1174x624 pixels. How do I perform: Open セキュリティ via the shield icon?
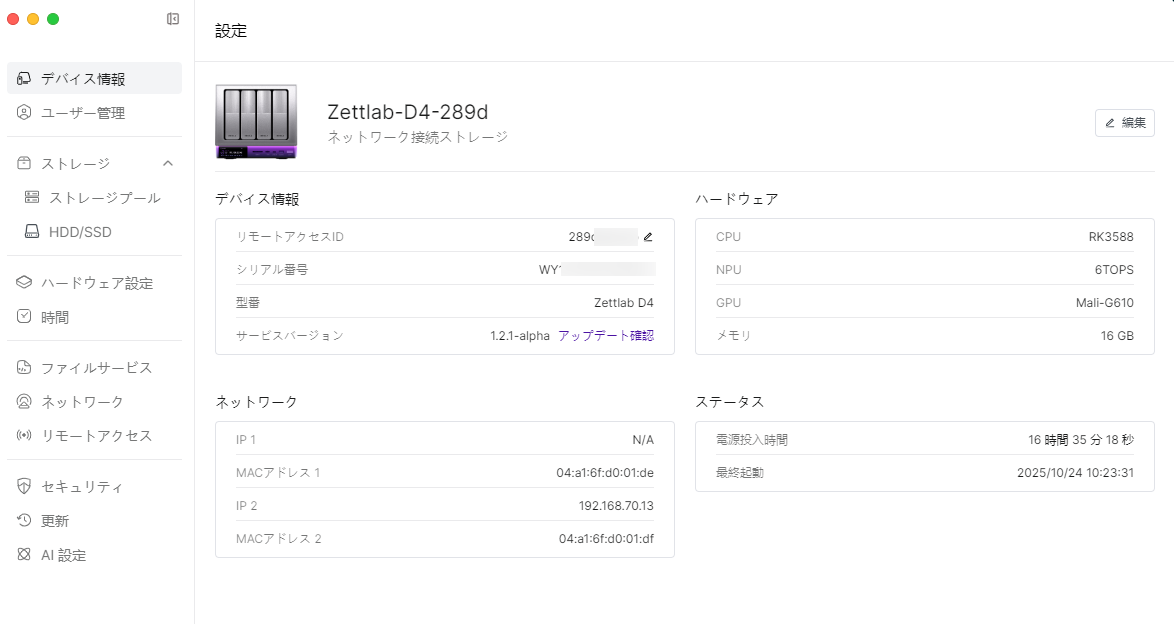pos(25,487)
